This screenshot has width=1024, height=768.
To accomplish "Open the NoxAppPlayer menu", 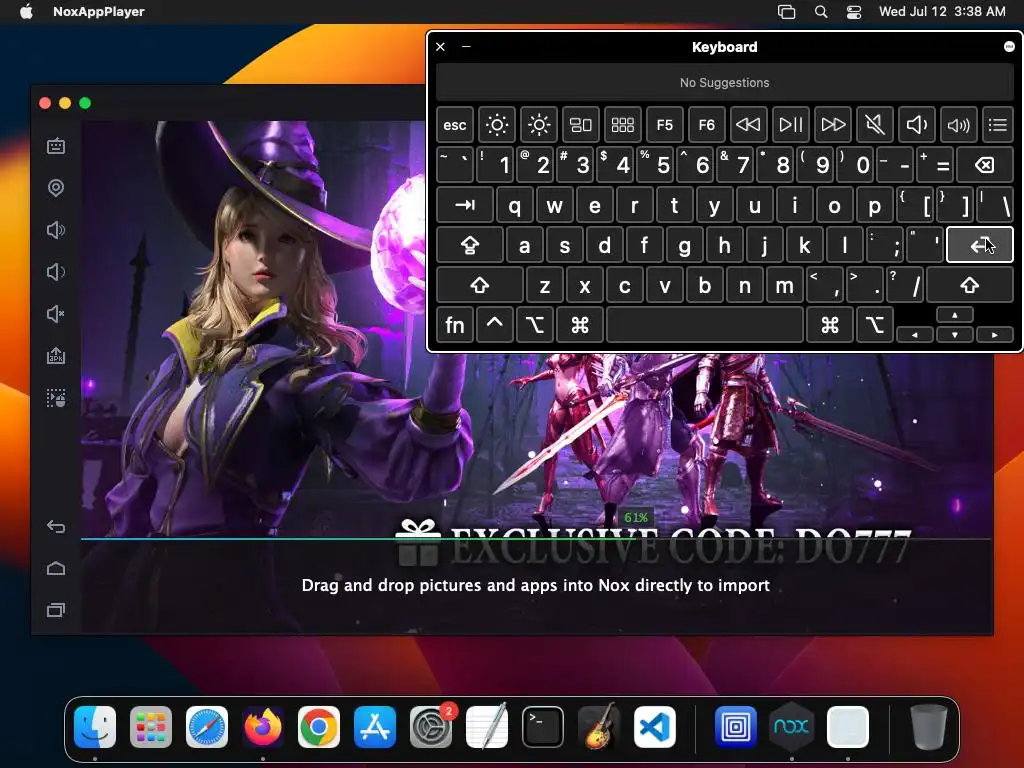I will coord(99,11).
